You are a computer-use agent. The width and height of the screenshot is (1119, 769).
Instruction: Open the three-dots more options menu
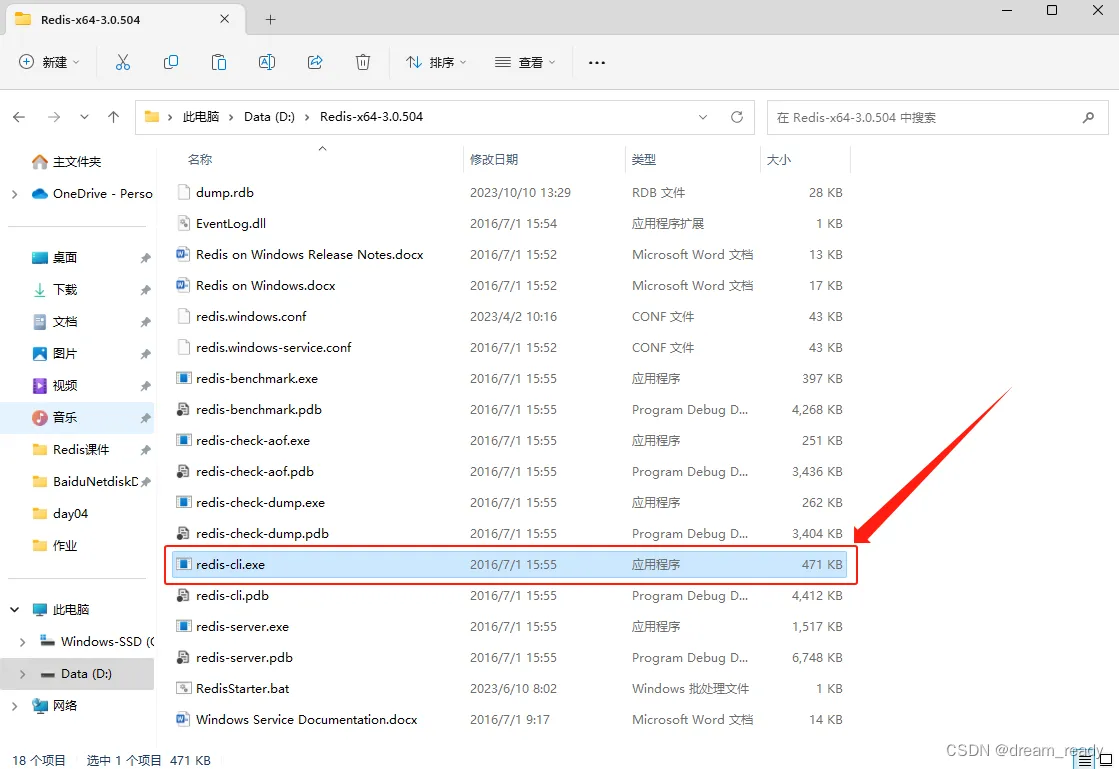(x=597, y=63)
